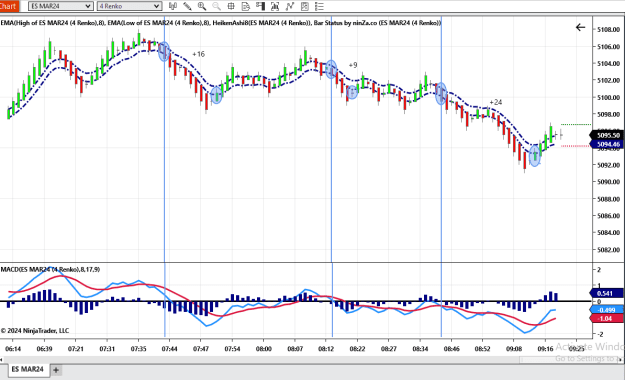Click the 5082.00 price axis label

[609, 250]
